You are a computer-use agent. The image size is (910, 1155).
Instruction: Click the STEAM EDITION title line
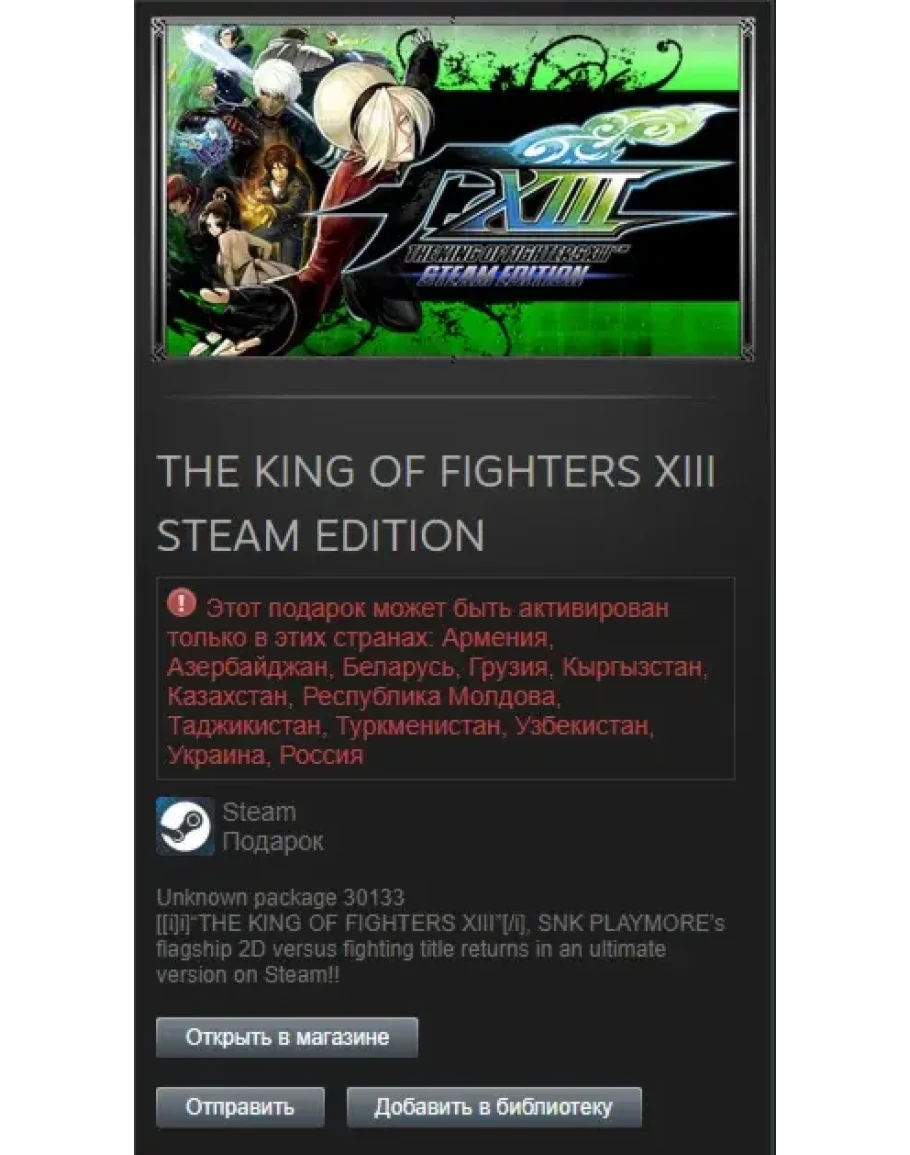click(x=321, y=536)
